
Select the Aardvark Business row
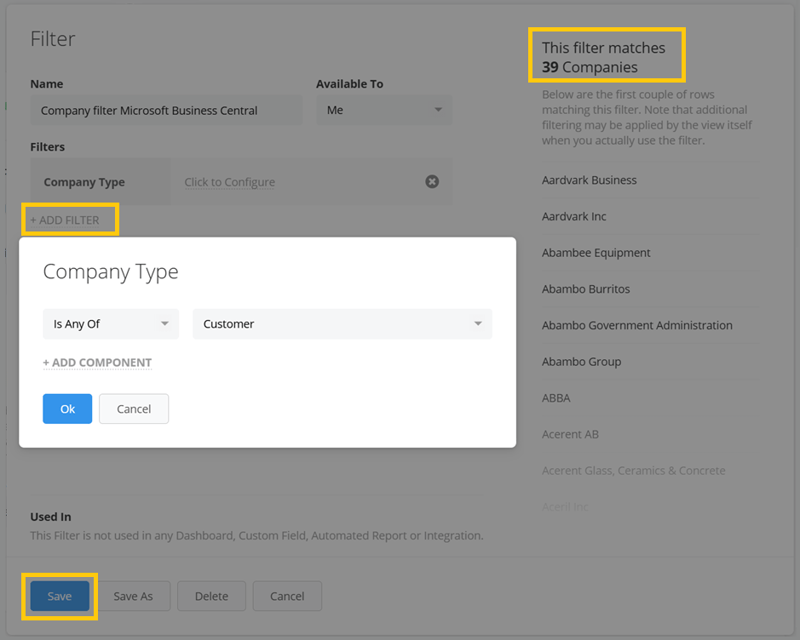651,180
